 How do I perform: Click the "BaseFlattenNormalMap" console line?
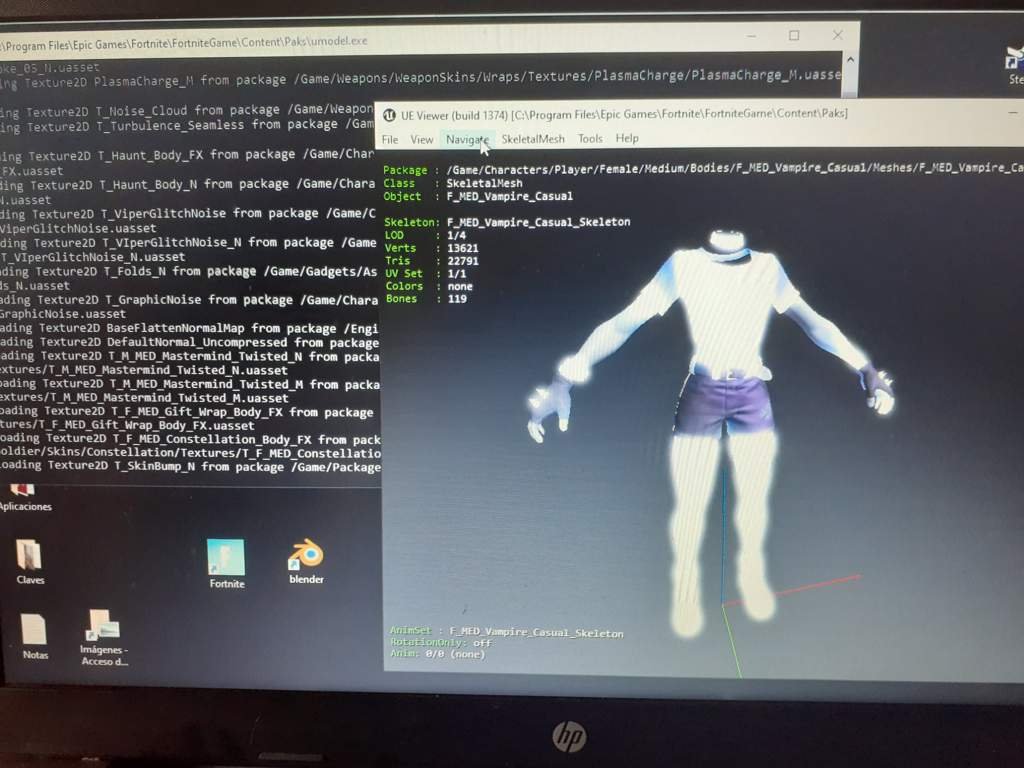(x=189, y=328)
